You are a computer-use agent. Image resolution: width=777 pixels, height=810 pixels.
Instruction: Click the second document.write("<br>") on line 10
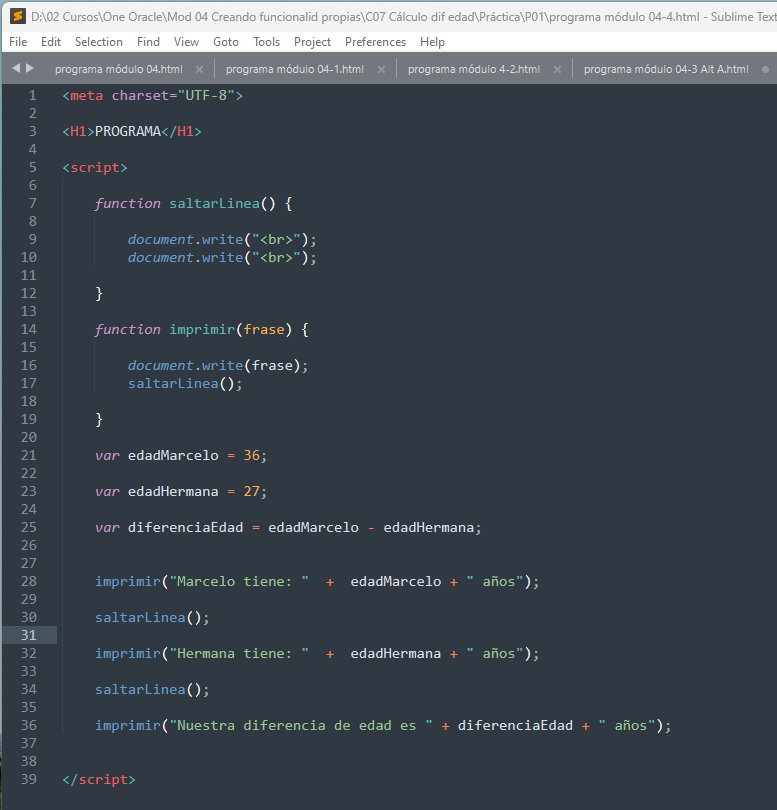222,258
